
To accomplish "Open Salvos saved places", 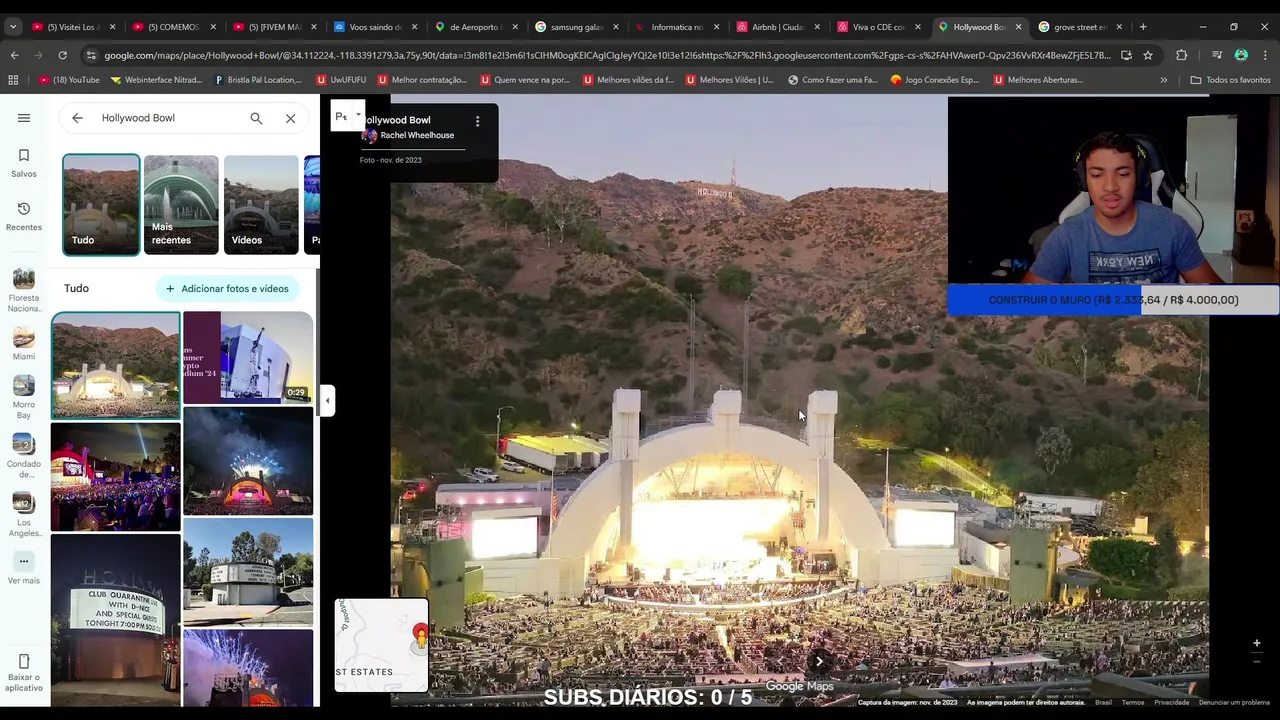I will (x=24, y=163).
